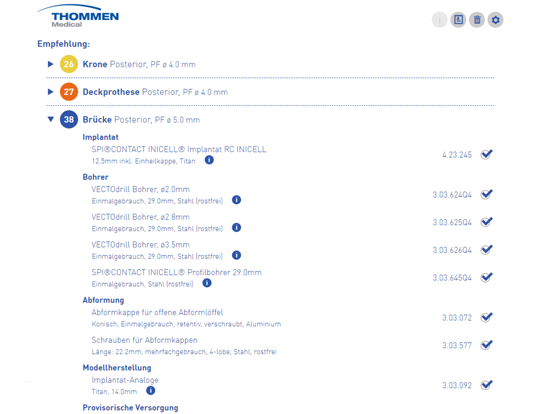Uncheck the Profilbohrer item 3.03.645Q4
Viewport: 552px width, 414px height.
[487, 277]
